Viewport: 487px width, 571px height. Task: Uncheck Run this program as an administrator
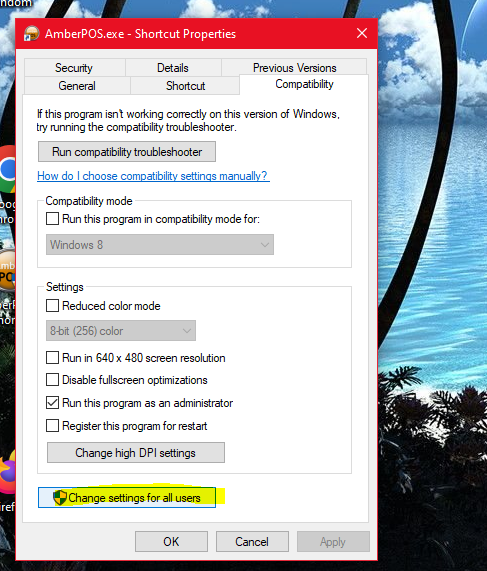click(x=52, y=403)
